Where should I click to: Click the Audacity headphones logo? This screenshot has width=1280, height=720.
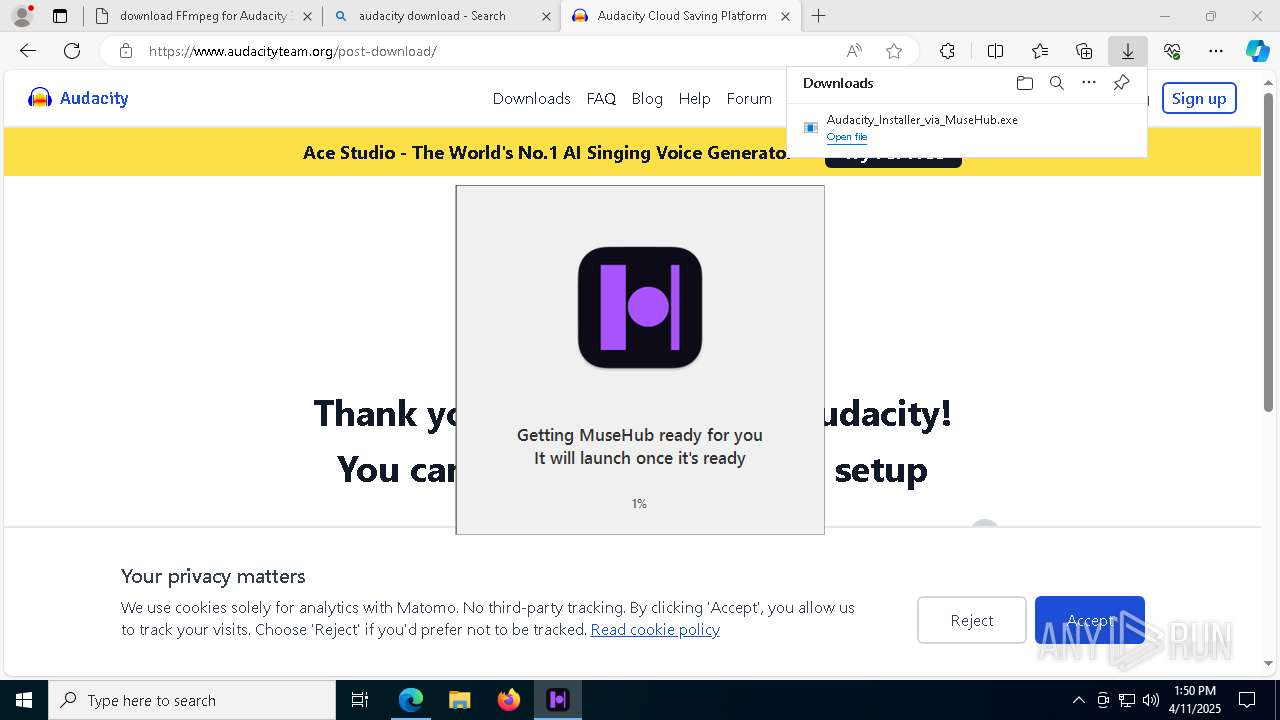point(40,98)
